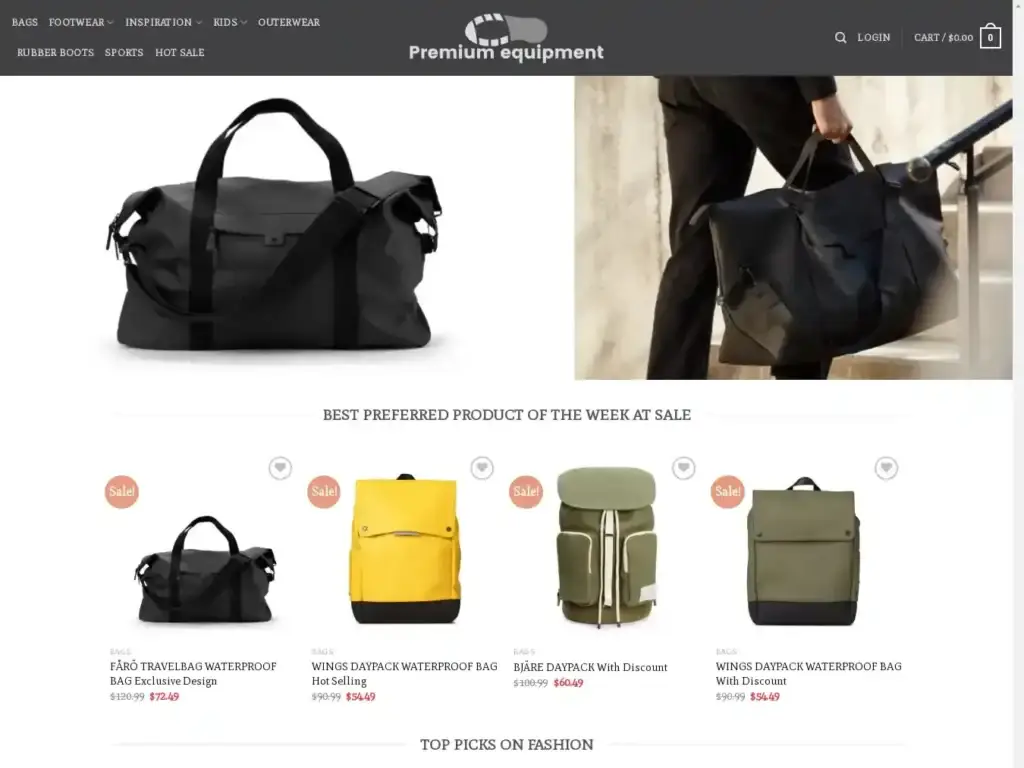The width and height of the screenshot is (1024, 768).
Task: Open the shopping cart bag icon
Action: coord(990,37)
